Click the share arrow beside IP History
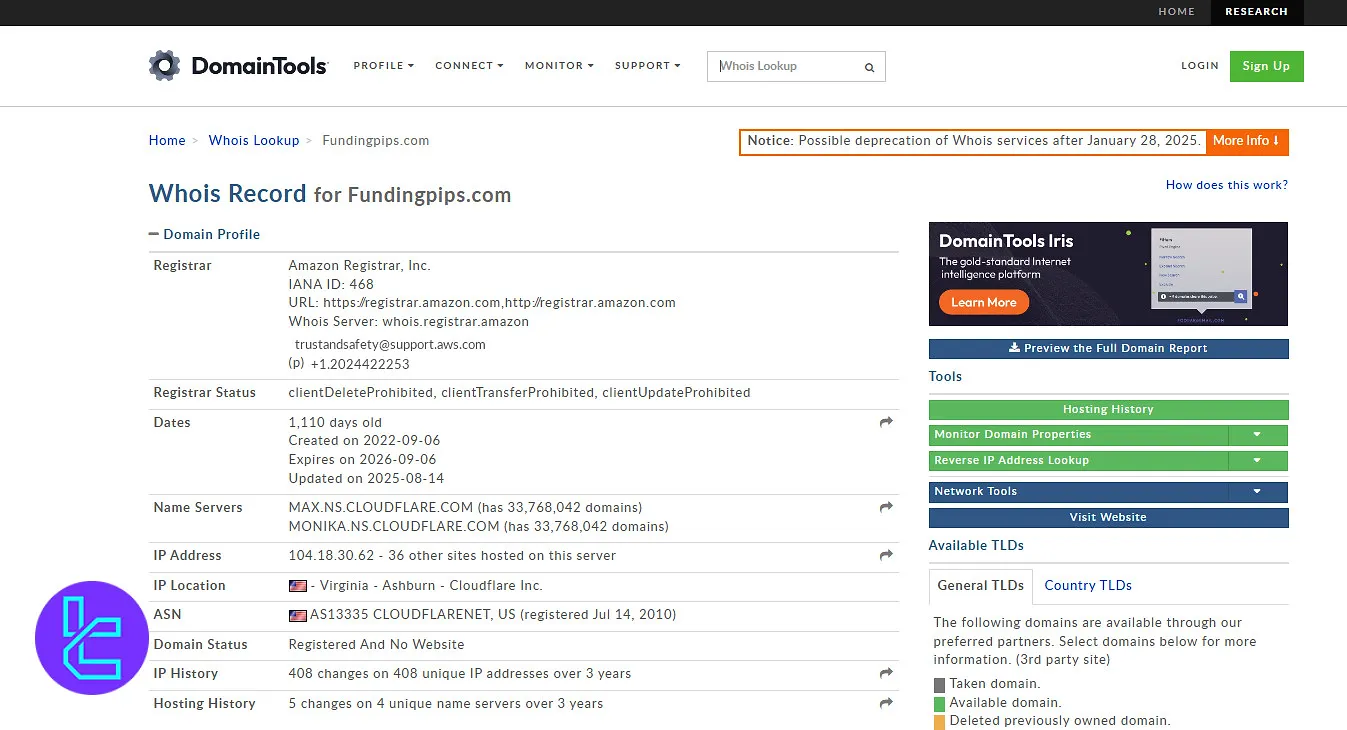 pyautogui.click(x=885, y=674)
